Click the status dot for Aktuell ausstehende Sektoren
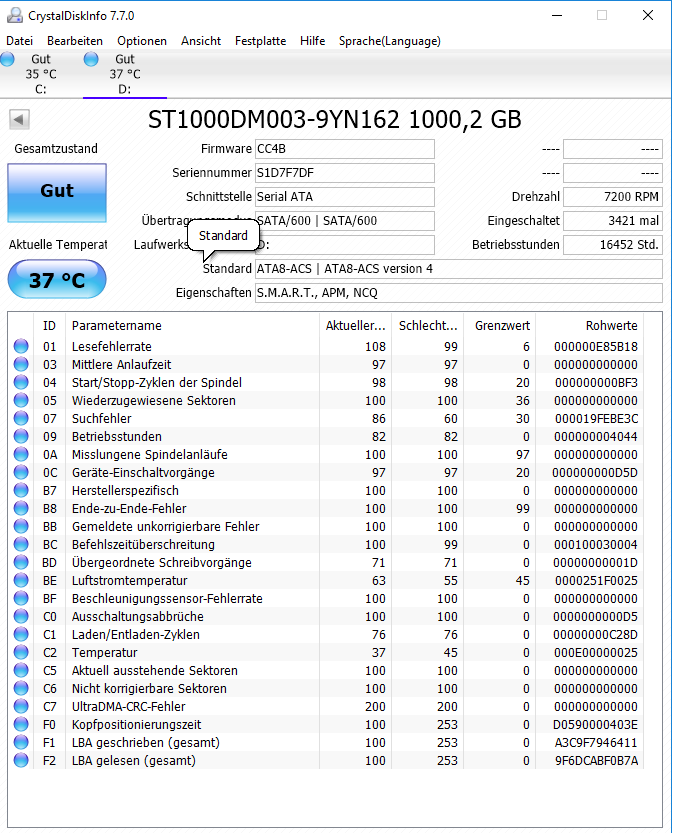 click(21, 670)
